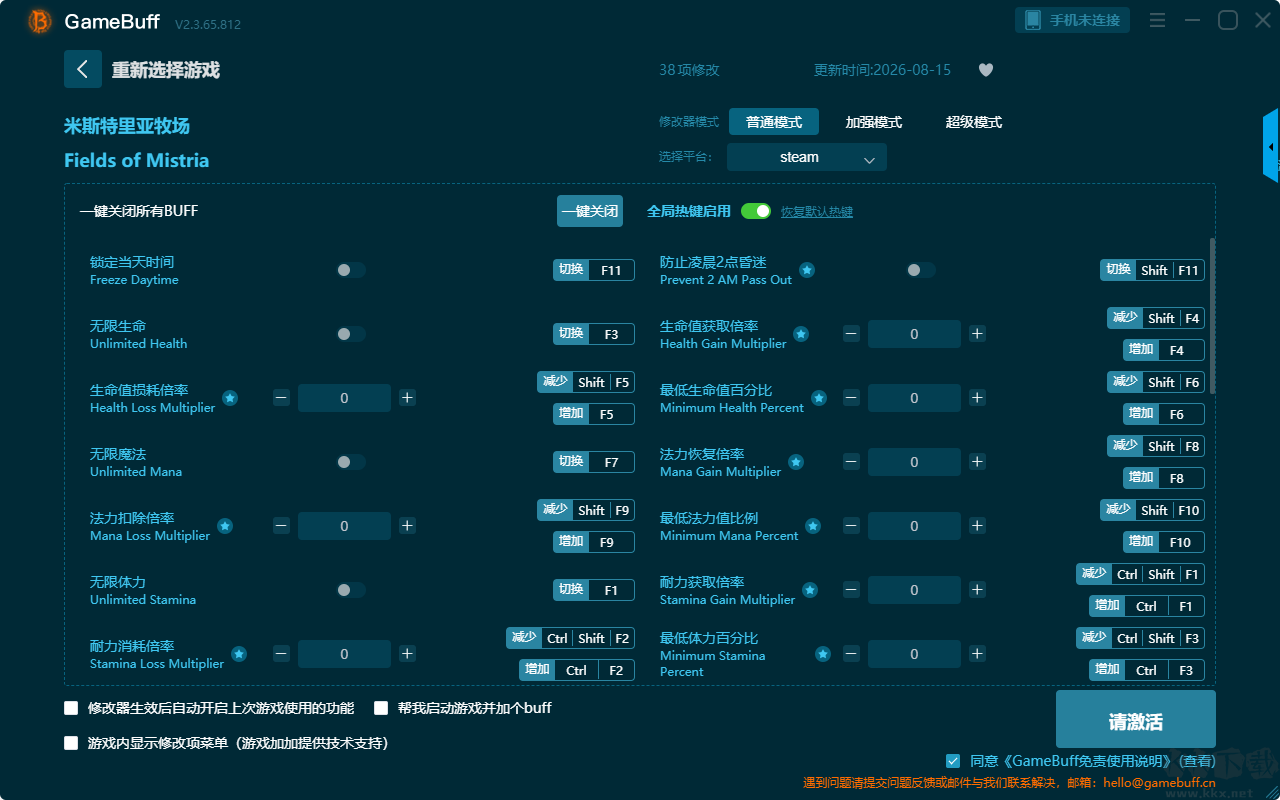Open the hamburger menu icon
1280x800 pixels.
click(1157, 20)
